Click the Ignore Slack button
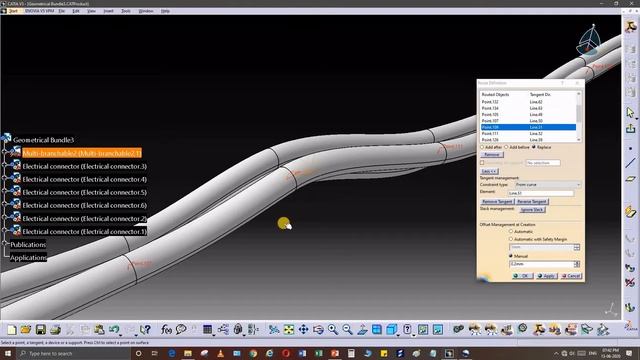The width and height of the screenshot is (640, 360). (x=532, y=210)
